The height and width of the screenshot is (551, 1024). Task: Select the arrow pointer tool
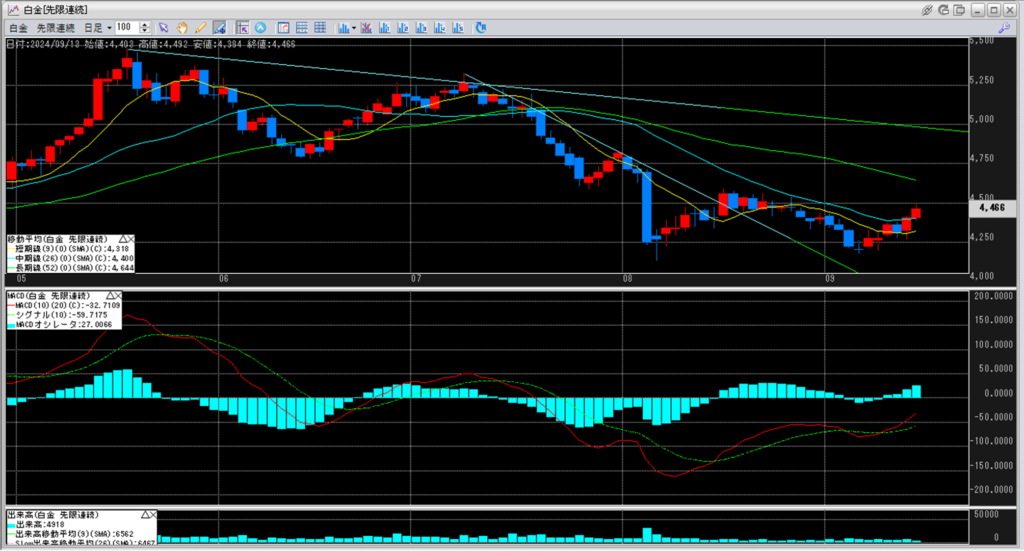pyautogui.click(x=163, y=27)
